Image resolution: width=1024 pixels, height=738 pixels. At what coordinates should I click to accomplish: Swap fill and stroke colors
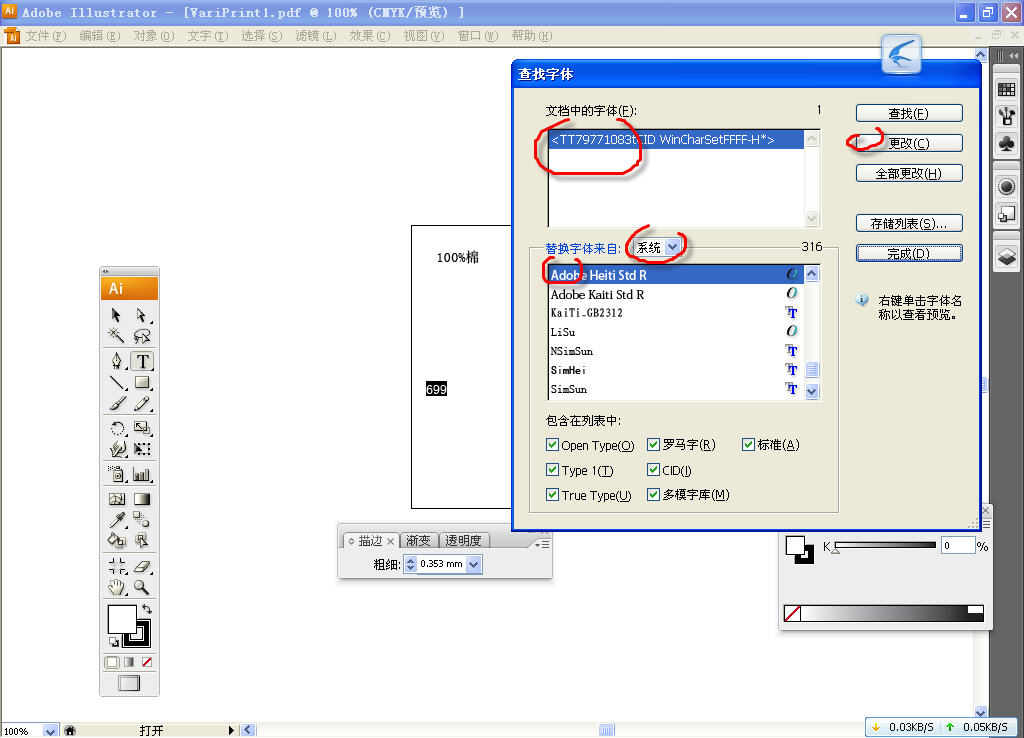click(x=147, y=609)
